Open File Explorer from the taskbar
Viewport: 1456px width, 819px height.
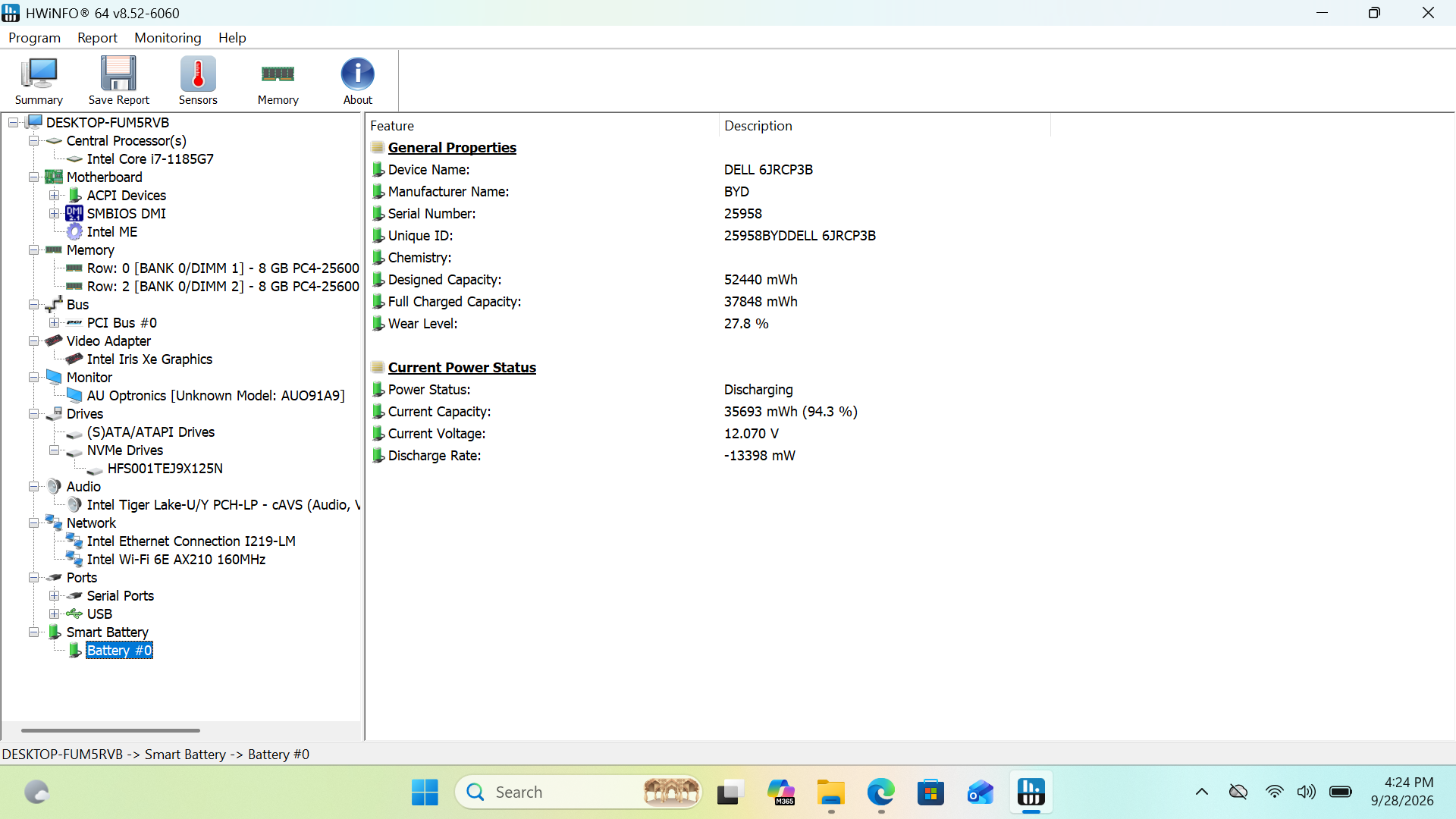coord(830,792)
